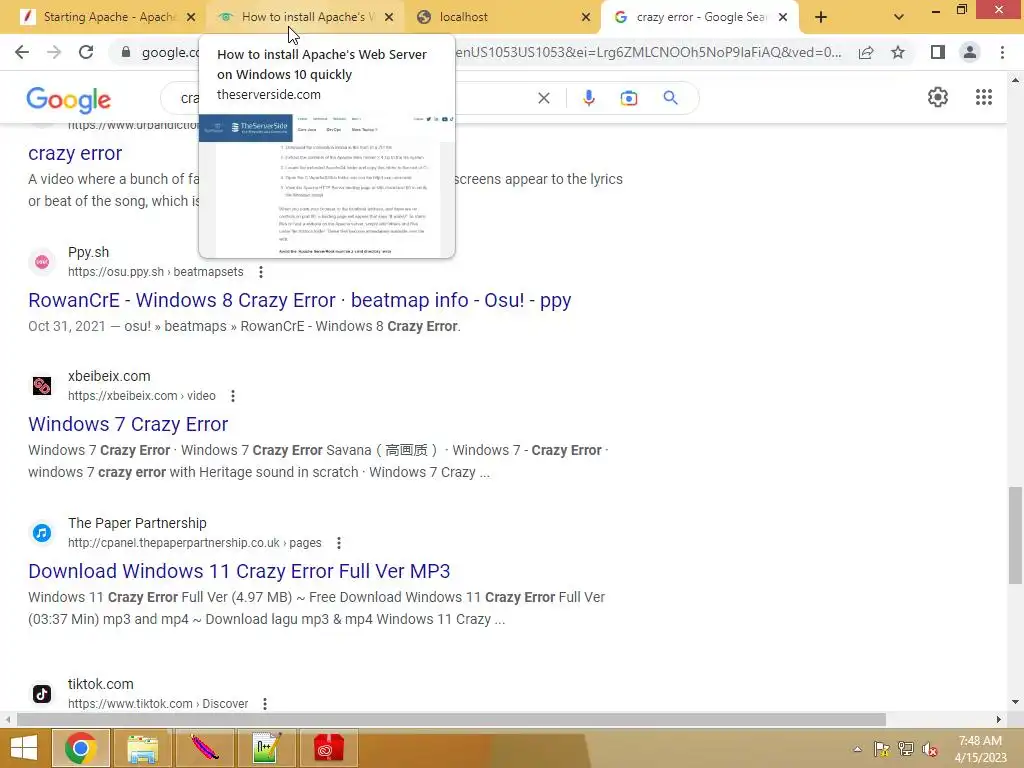
Task: View site information with the lock icon
Action: click(126, 52)
